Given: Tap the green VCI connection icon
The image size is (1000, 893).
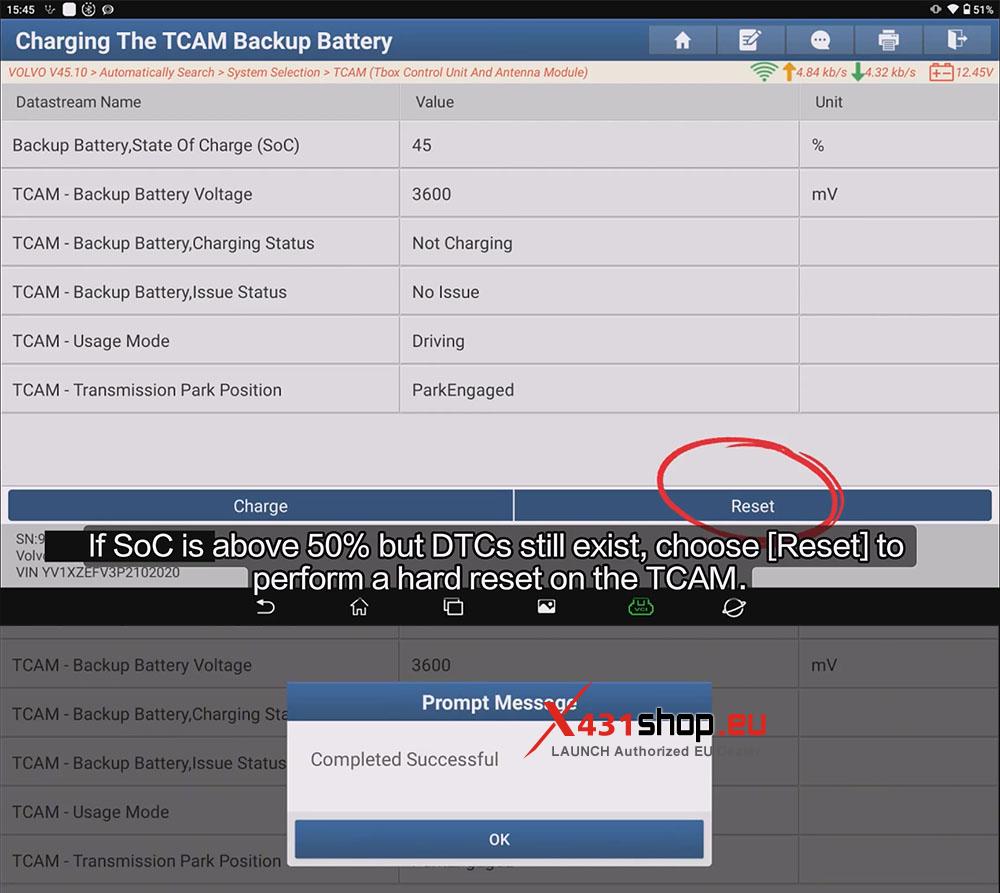Looking at the screenshot, I should pos(640,607).
